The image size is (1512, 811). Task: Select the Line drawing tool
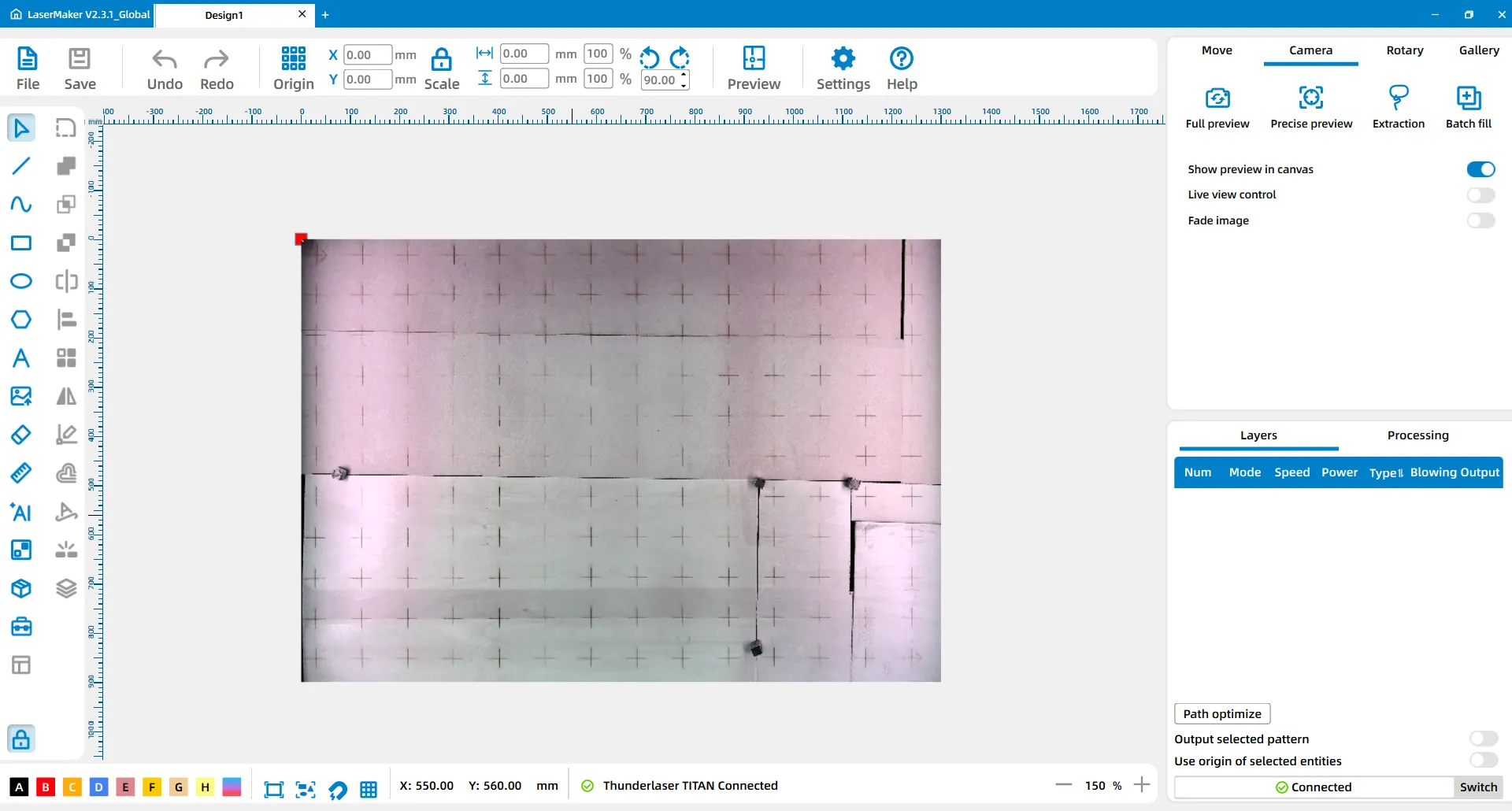(x=21, y=165)
